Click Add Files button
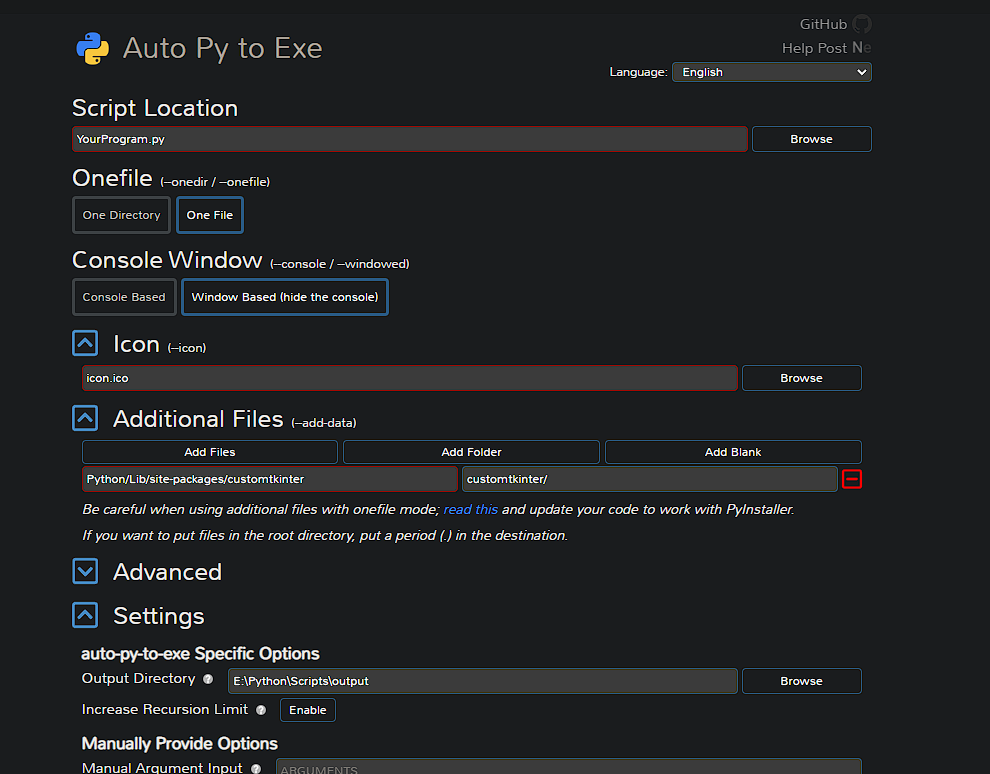The image size is (990, 774). pos(210,452)
